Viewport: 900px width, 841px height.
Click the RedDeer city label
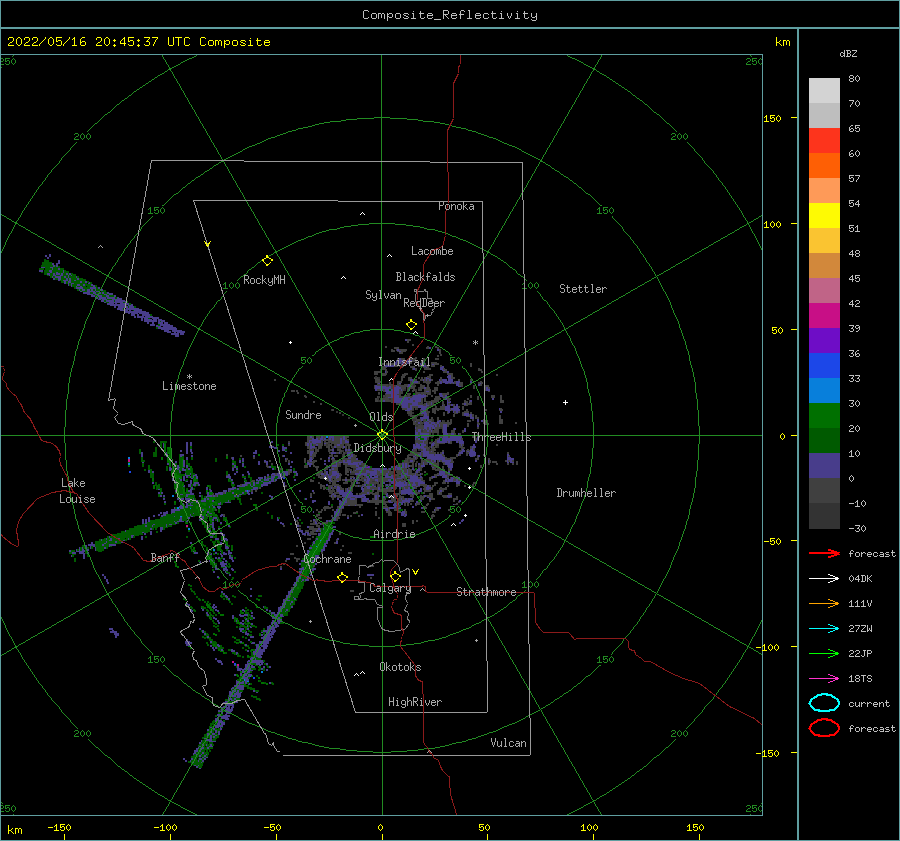coord(424,303)
